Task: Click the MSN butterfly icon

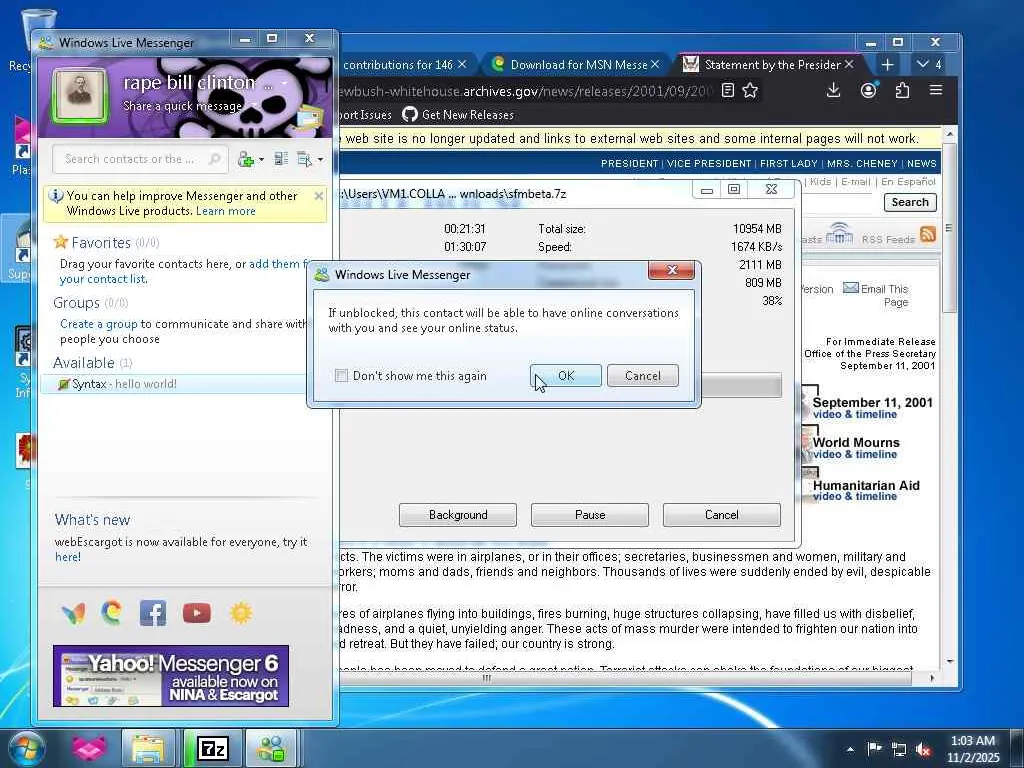Action: click(x=73, y=613)
